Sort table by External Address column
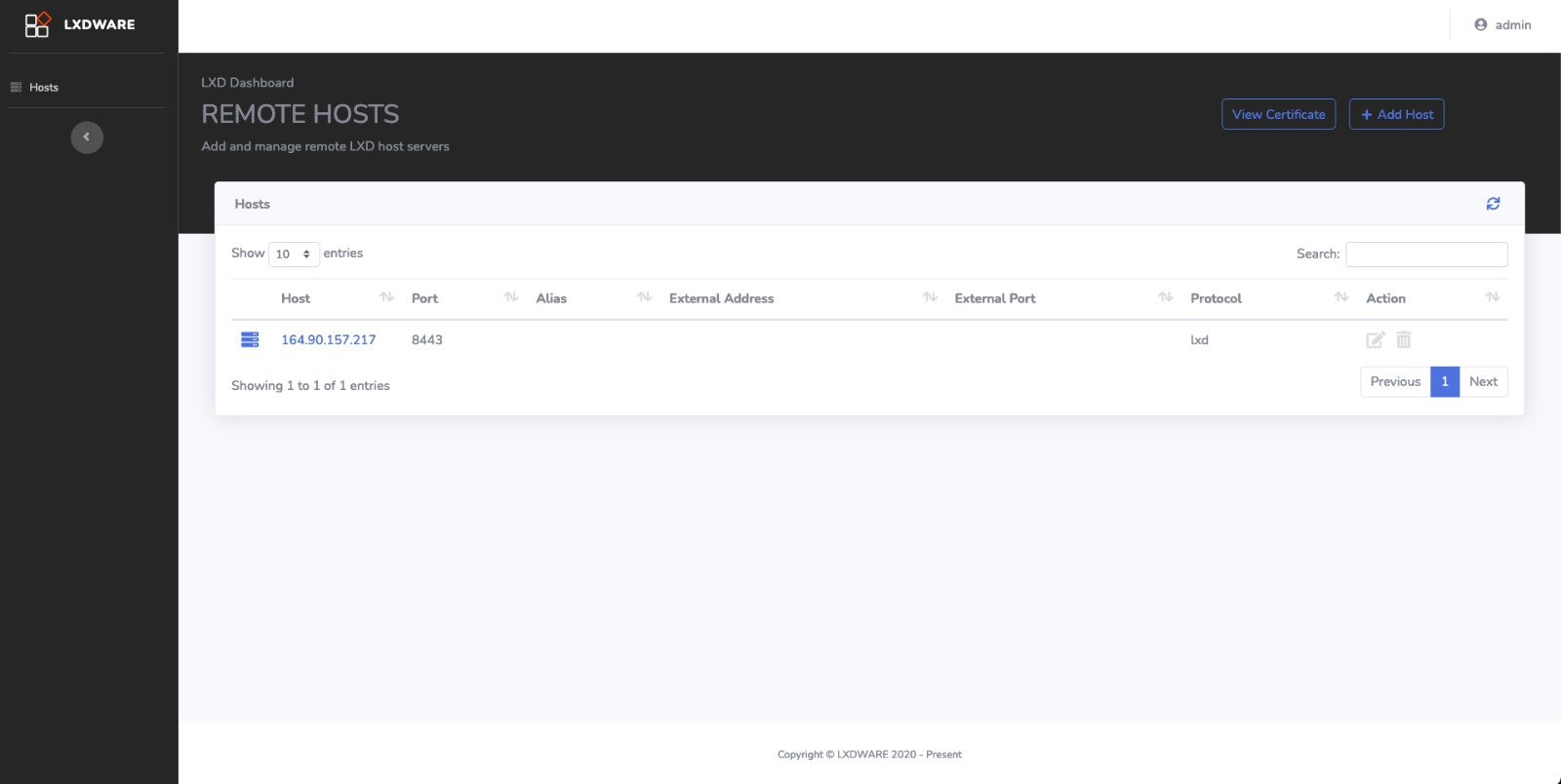This screenshot has height=784, width=1561. point(721,298)
